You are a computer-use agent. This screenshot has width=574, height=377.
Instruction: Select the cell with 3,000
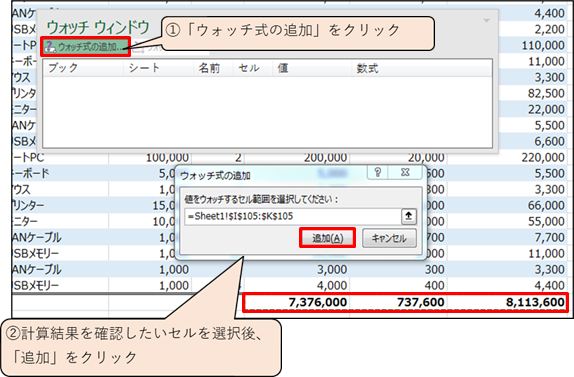(297, 269)
